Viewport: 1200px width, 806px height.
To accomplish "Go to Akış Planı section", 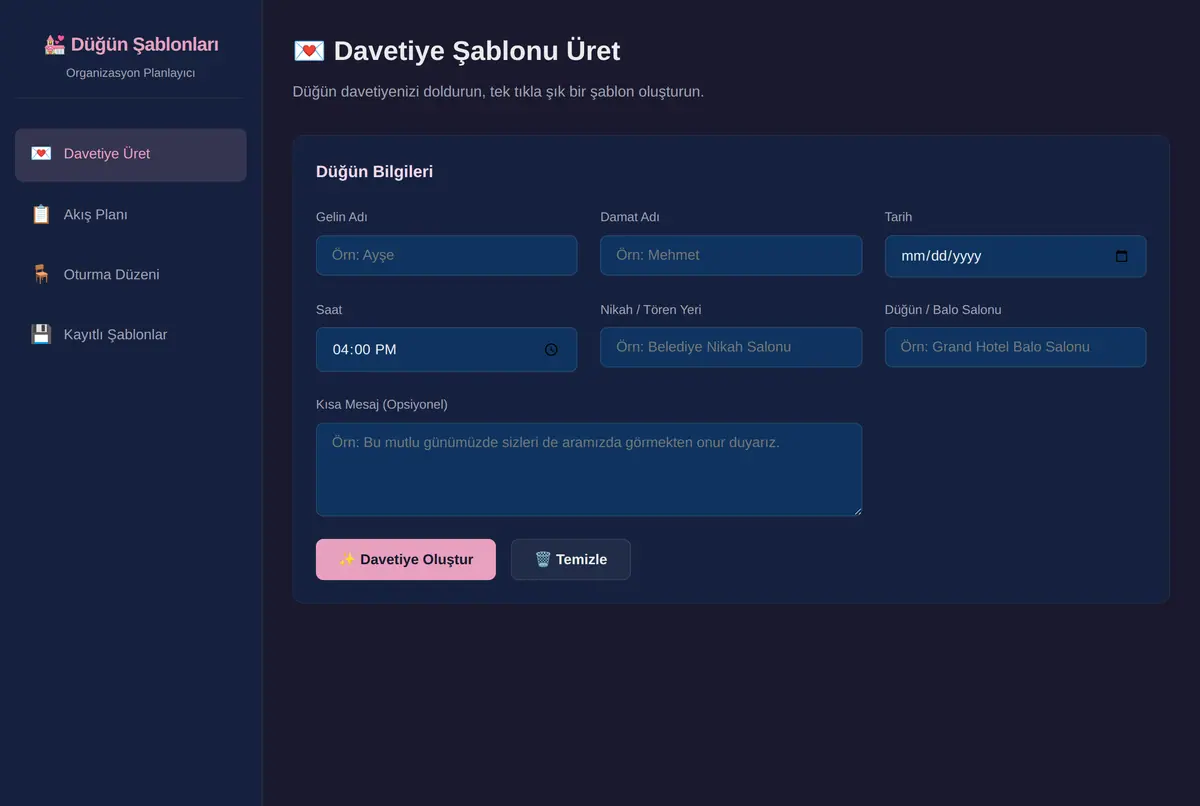I will coord(131,214).
